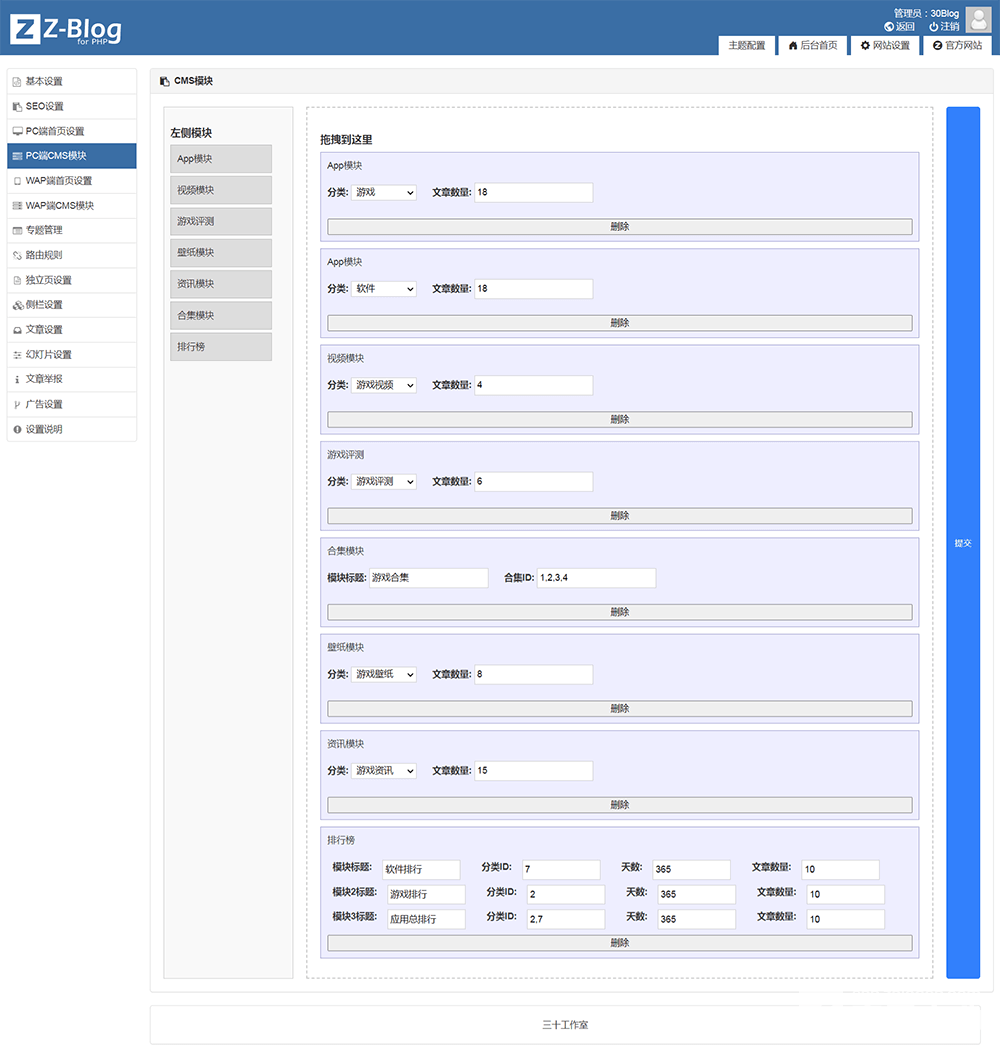Go to the 后台首页 tab
Screen dimensions: 1000x1057
pyautogui.click(x=813, y=45)
